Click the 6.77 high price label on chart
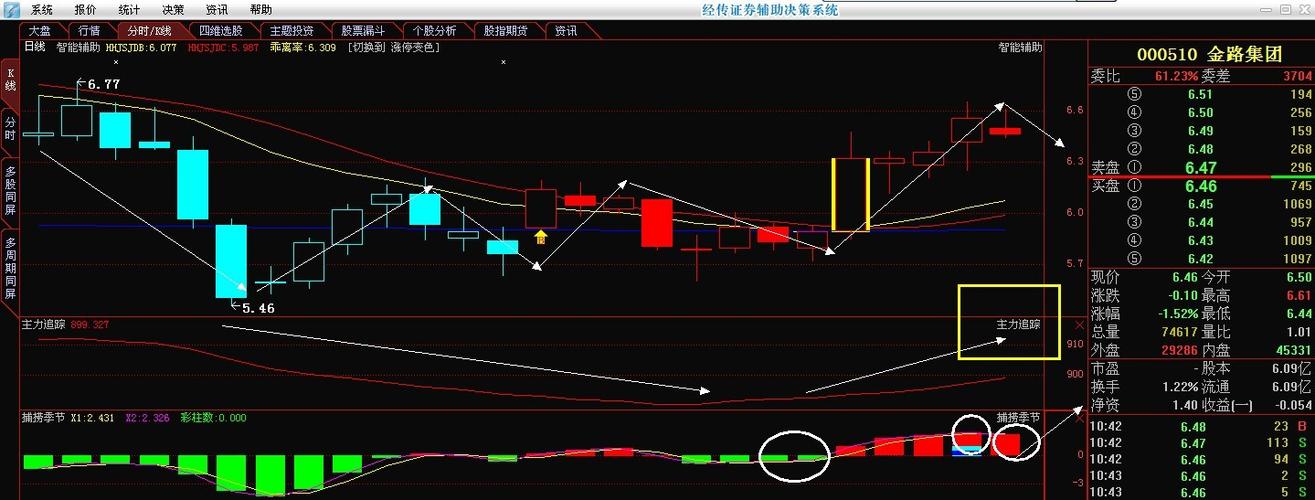 pos(103,85)
